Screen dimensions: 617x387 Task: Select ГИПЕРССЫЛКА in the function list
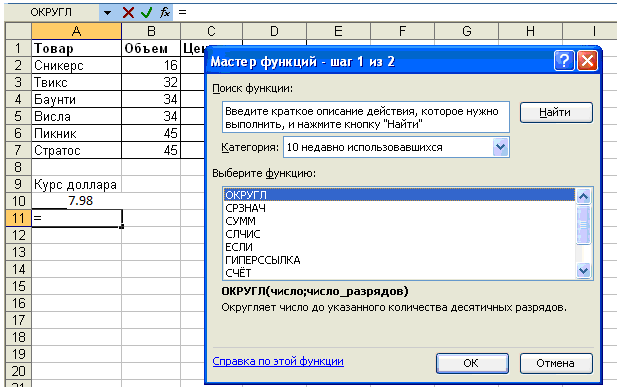(399, 260)
